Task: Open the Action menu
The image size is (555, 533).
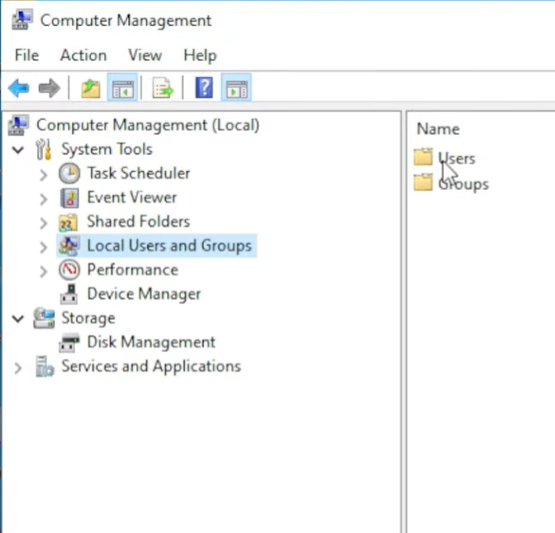Action: tap(84, 55)
